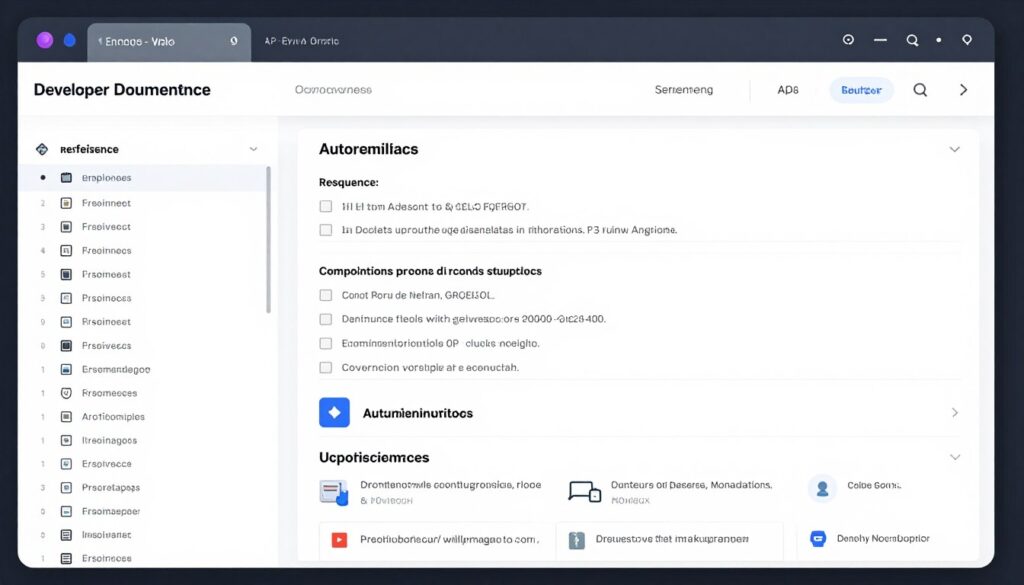
Task: Select the person avatar icon beside Coibe Gorns
Action: point(822,488)
